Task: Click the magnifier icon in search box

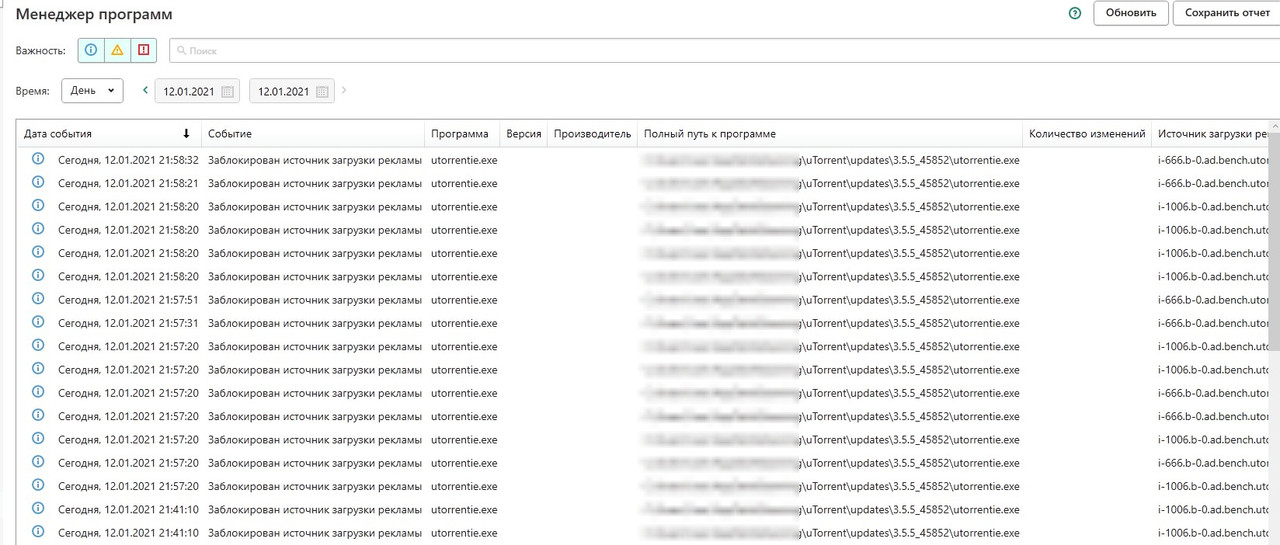Action: (181, 50)
